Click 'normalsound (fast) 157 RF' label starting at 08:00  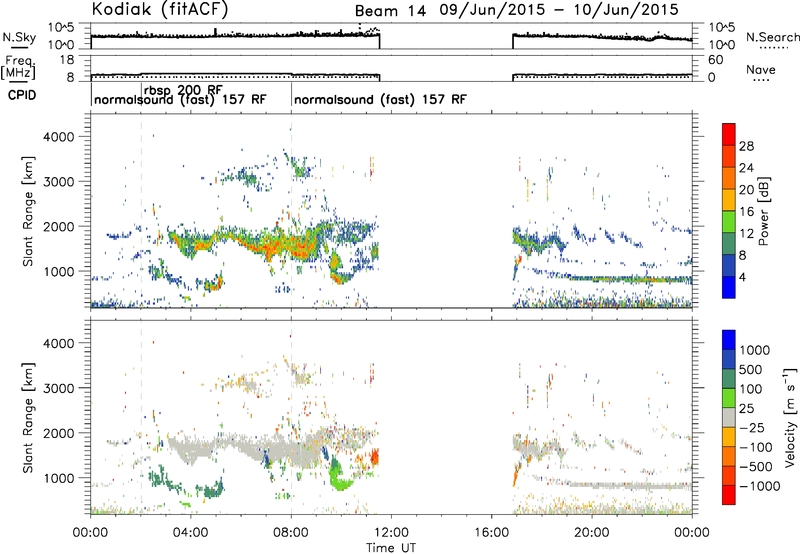click(380, 99)
